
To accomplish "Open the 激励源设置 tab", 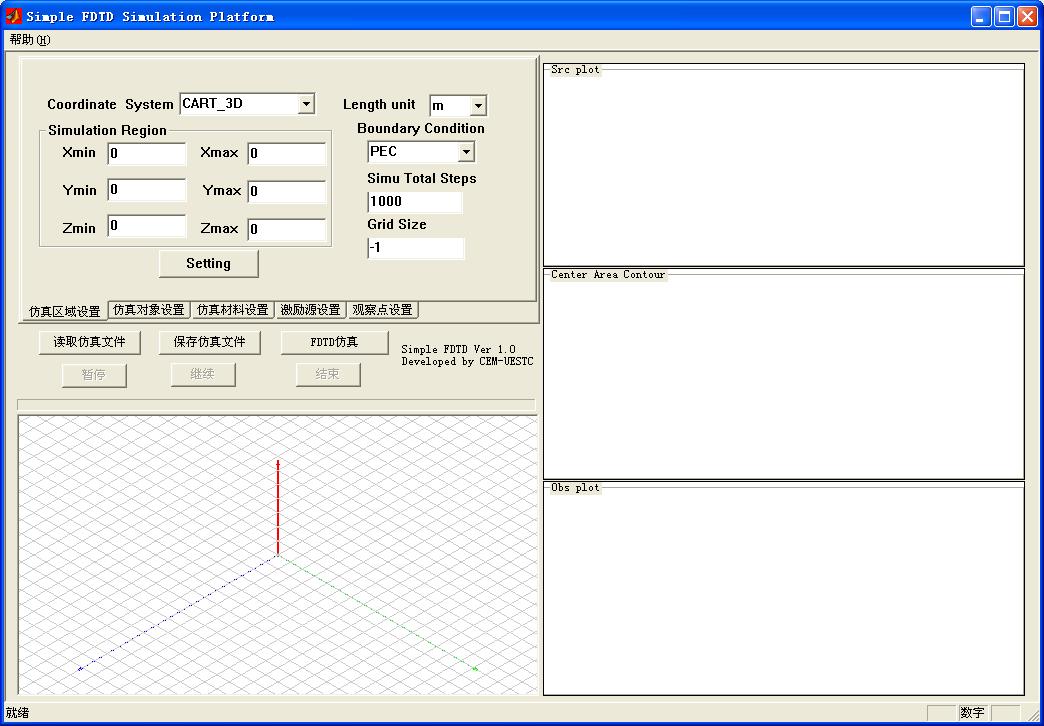I will (x=310, y=310).
